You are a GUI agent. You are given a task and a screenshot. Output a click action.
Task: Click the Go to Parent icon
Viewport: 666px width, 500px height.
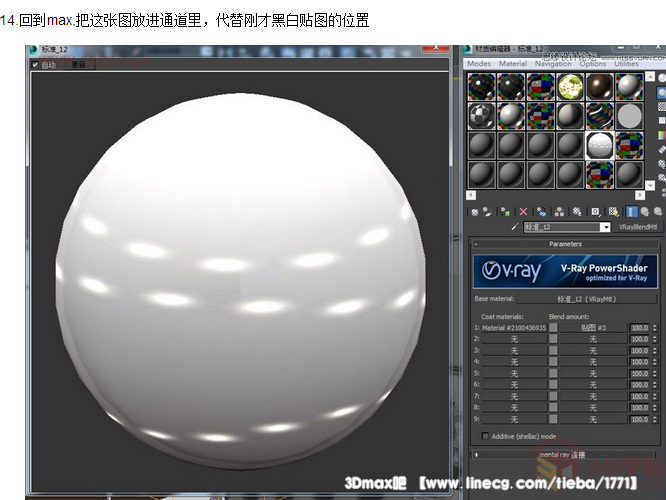[645, 212]
